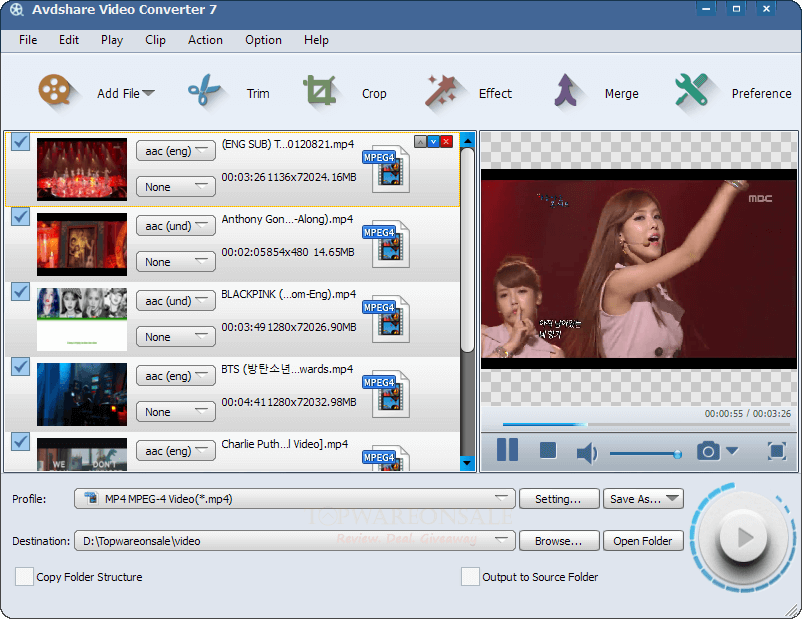Start conversion with the big play button
The width and height of the screenshot is (802, 619).
(743, 537)
